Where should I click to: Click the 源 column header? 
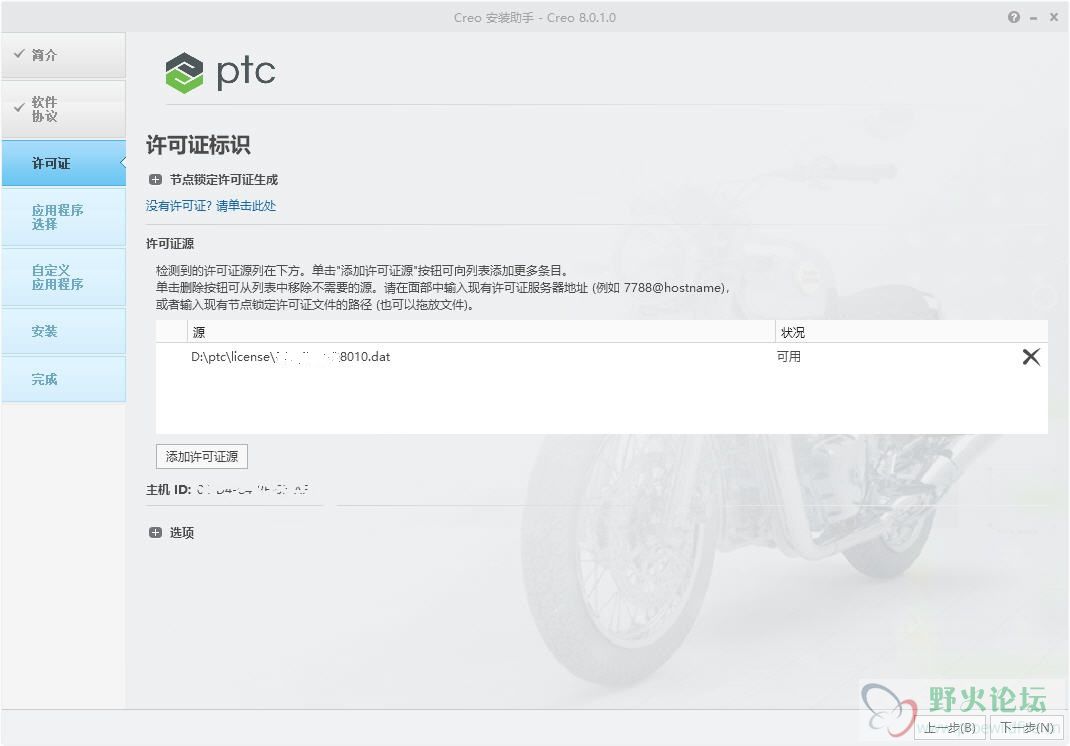[x=481, y=332]
